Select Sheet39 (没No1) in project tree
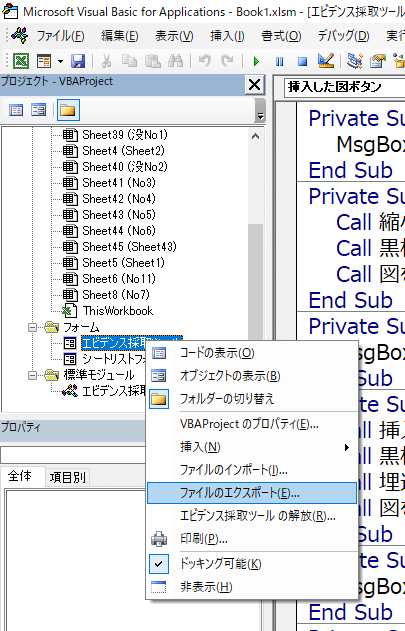The image size is (405, 631). (x=125, y=134)
